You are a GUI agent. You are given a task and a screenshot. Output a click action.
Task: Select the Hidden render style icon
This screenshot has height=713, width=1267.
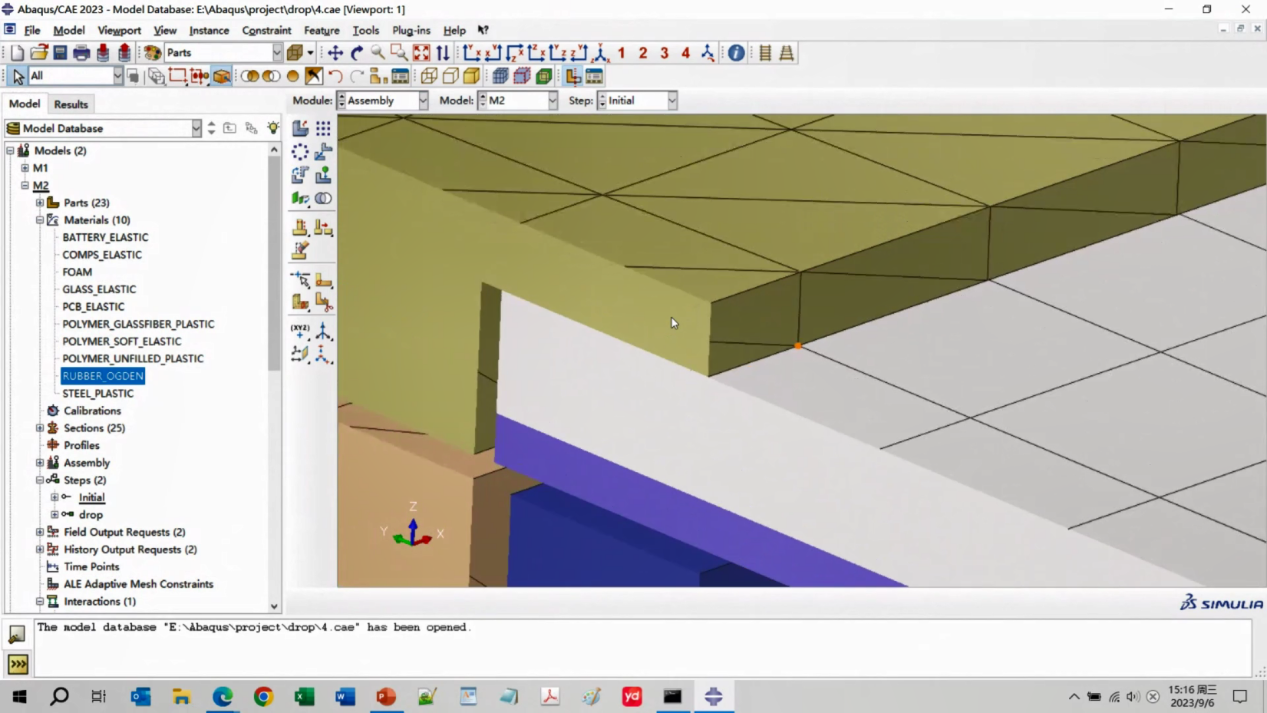click(x=450, y=76)
